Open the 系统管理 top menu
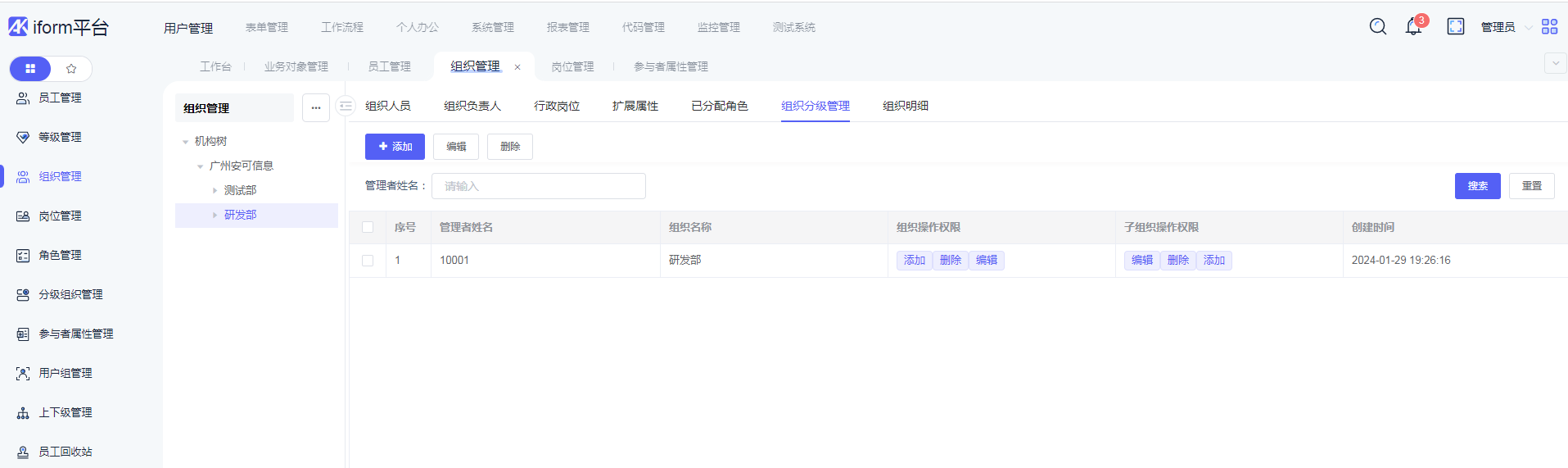 coord(492,27)
